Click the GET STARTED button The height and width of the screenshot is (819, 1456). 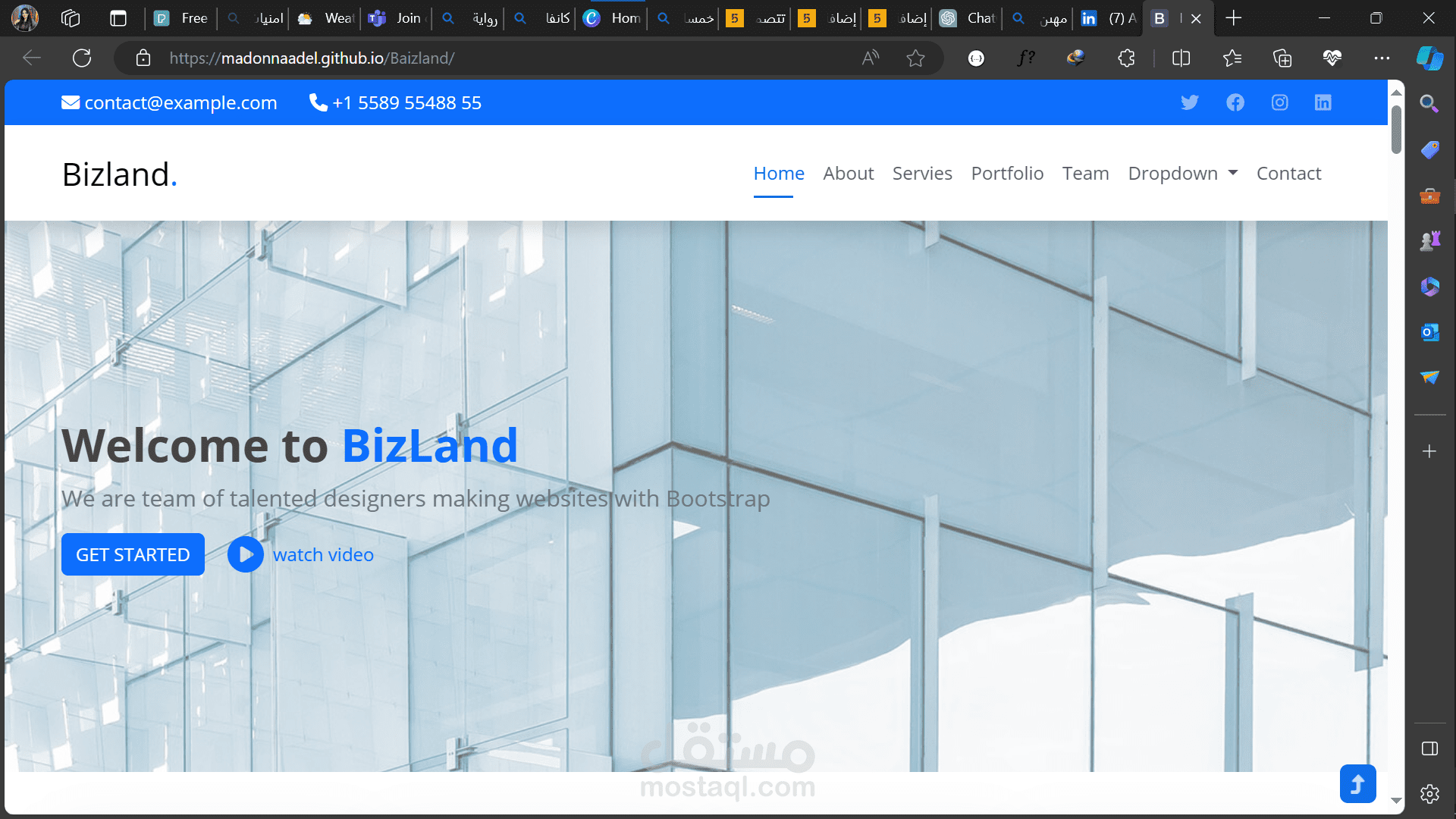[133, 554]
